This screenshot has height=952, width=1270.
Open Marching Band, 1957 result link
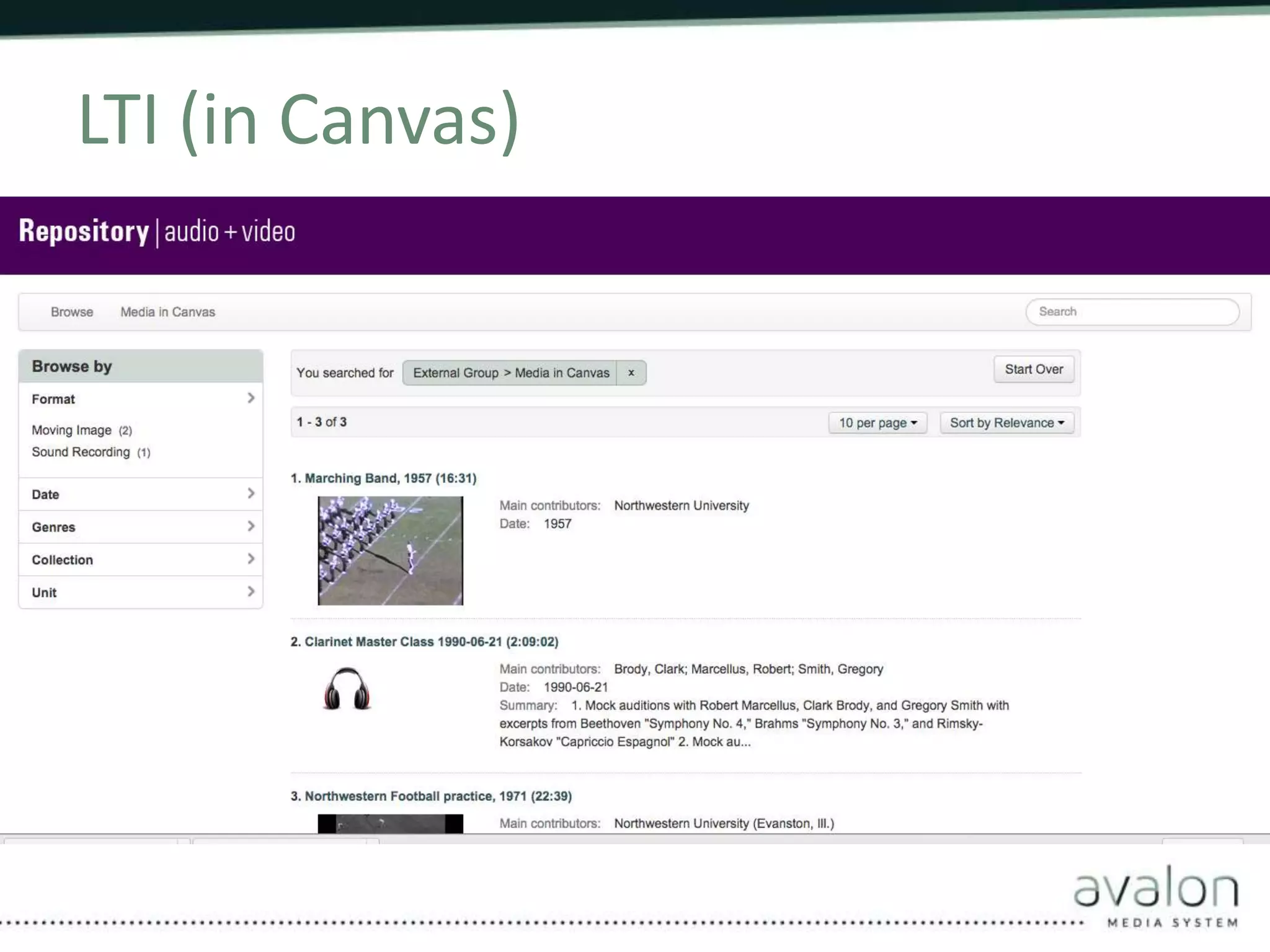pyautogui.click(x=390, y=478)
